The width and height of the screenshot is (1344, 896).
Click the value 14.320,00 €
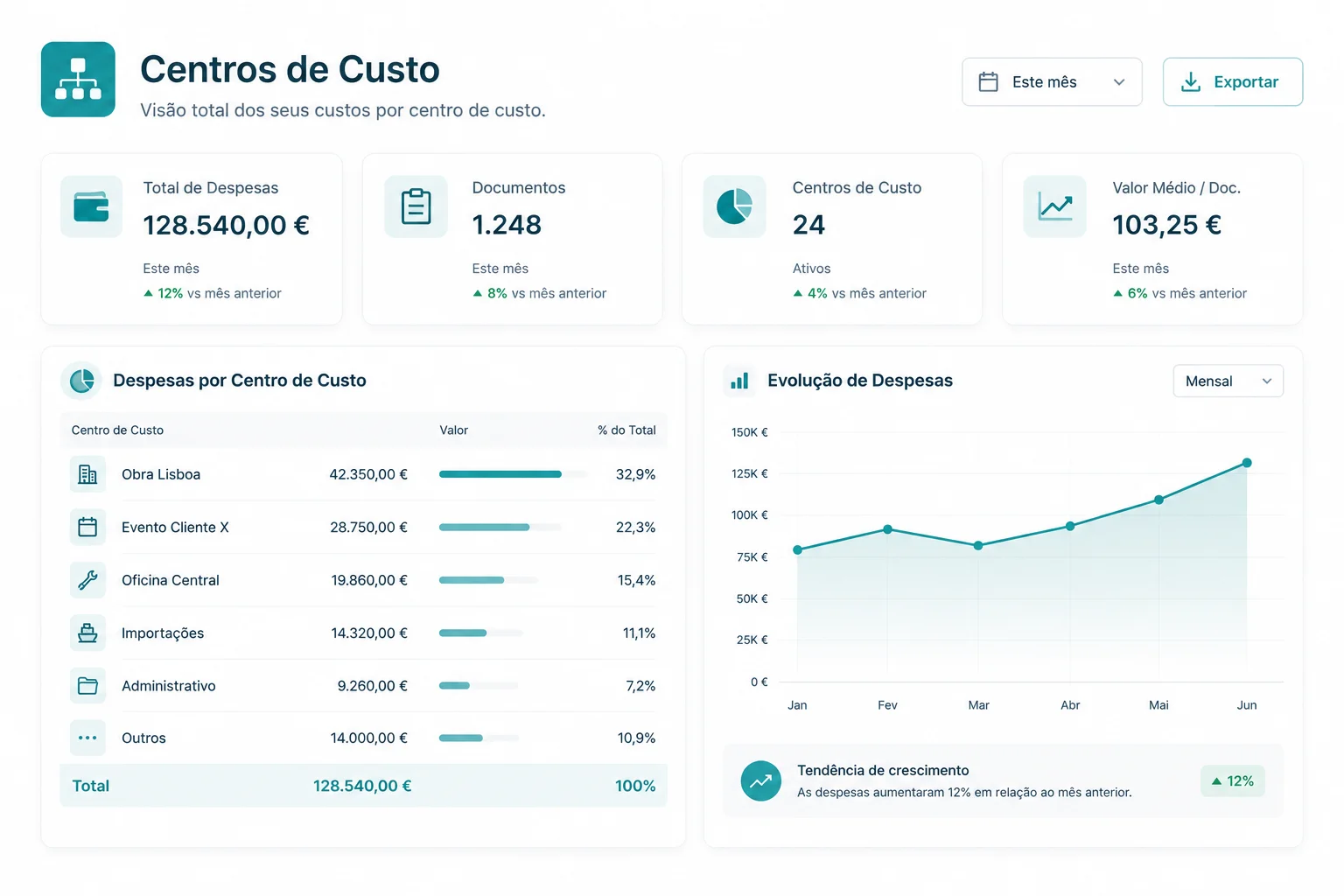(x=369, y=633)
